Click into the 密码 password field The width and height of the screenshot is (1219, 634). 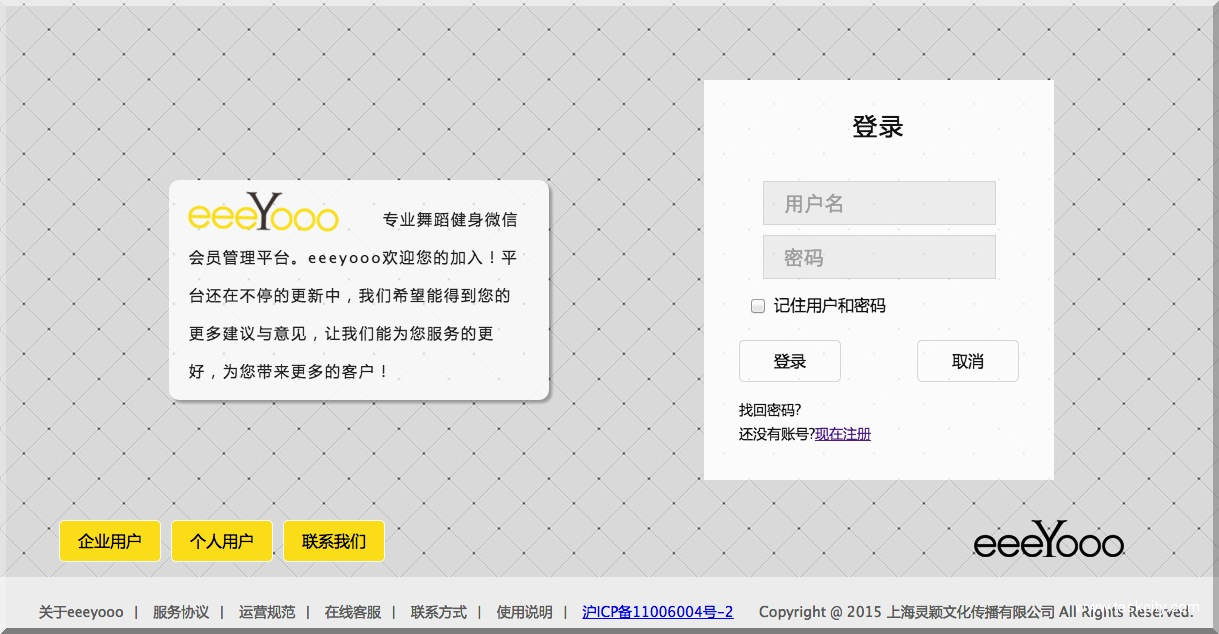[879, 257]
